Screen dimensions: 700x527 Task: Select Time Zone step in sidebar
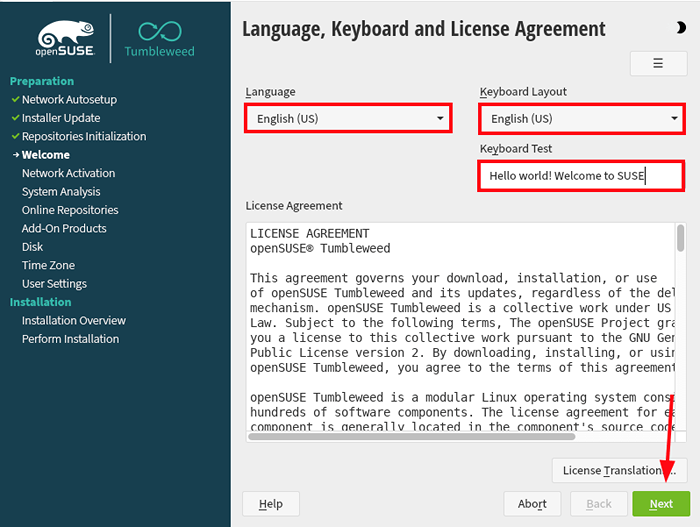point(48,265)
